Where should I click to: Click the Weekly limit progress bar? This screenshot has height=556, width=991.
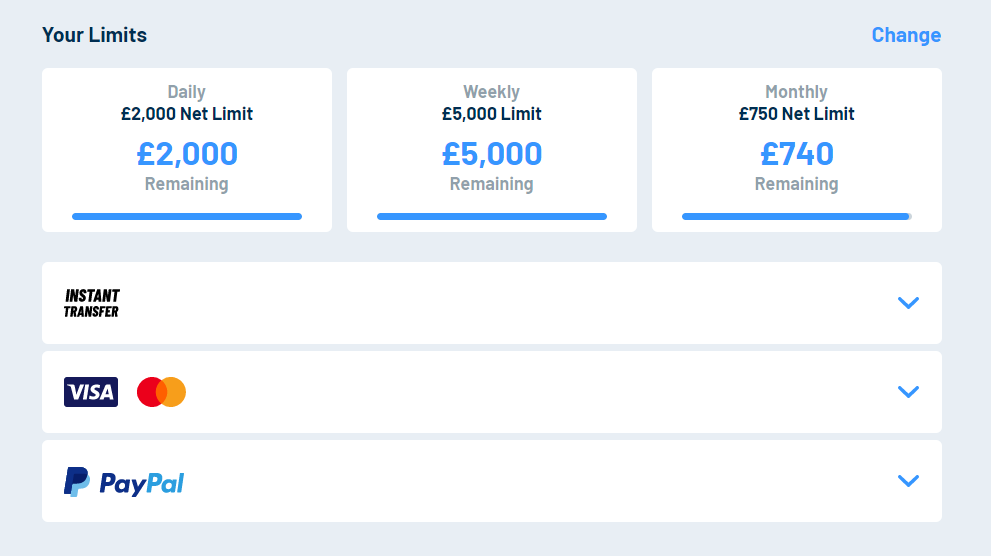pyautogui.click(x=492, y=217)
